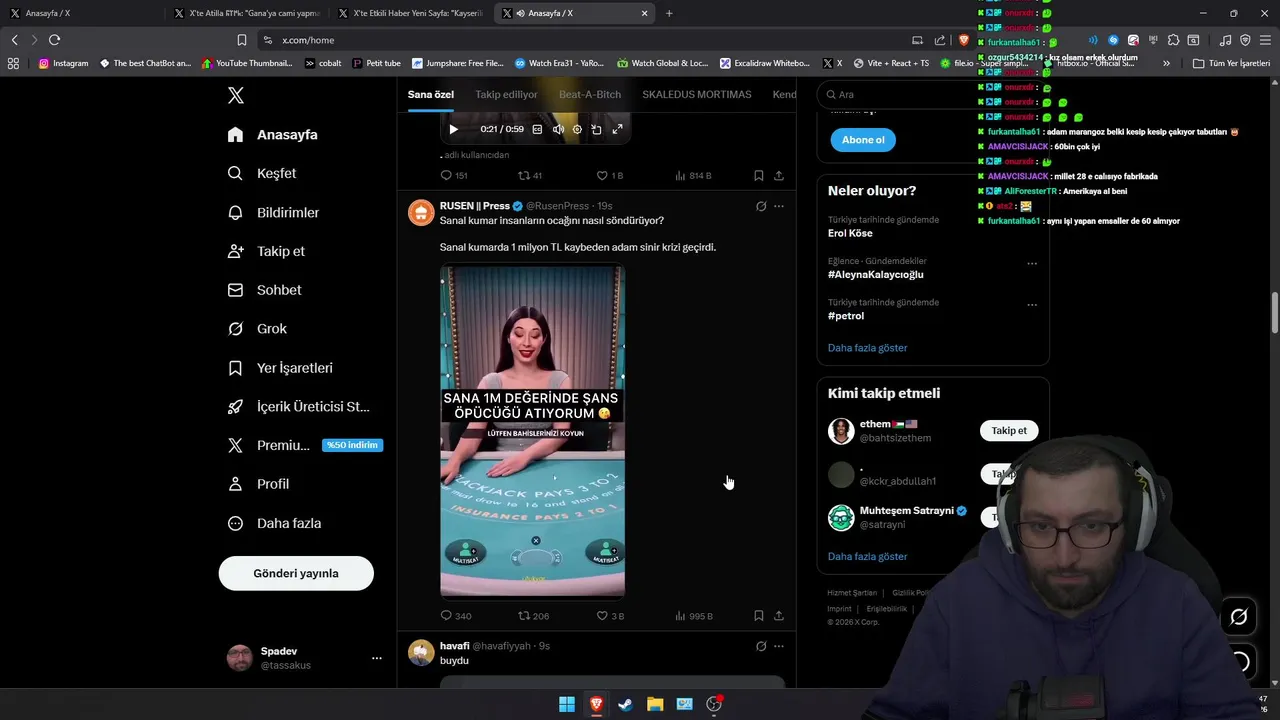The width and height of the screenshot is (1280, 720).
Task: Open Bildirimler notifications page
Action: tap(274, 212)
